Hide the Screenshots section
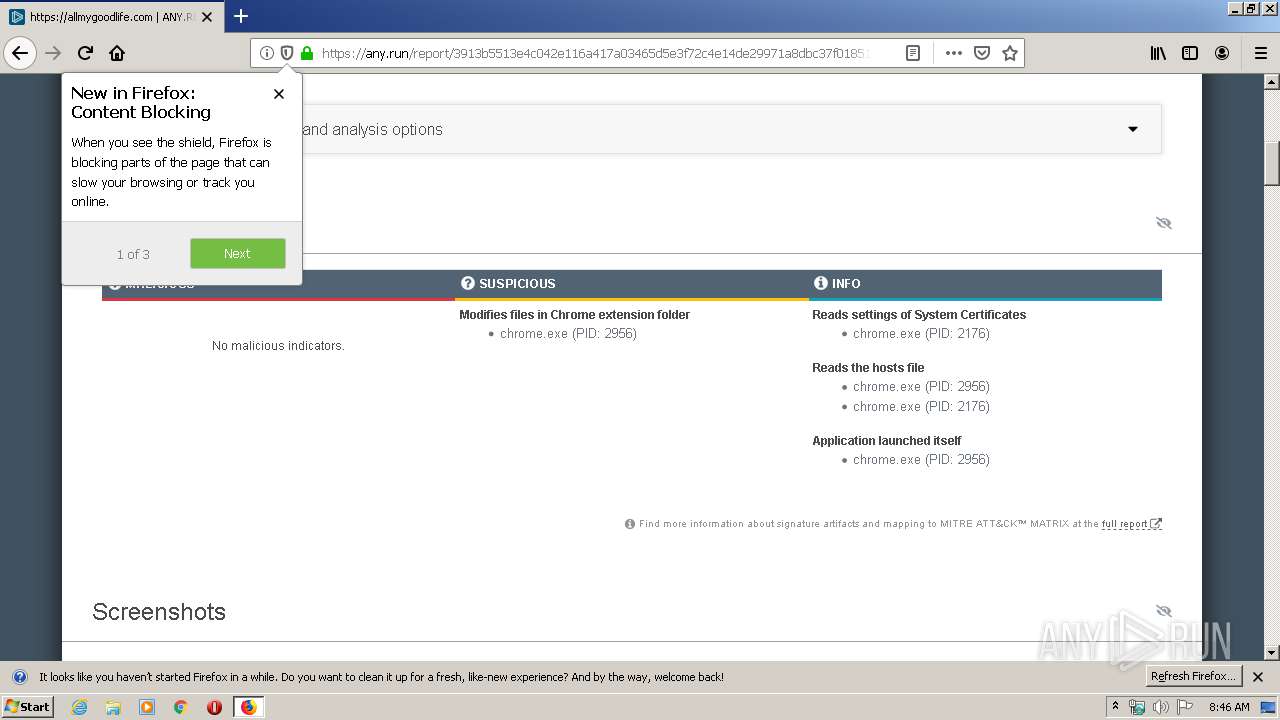The height and width of the screenshot is (720, 1280). pos(1164,611)
